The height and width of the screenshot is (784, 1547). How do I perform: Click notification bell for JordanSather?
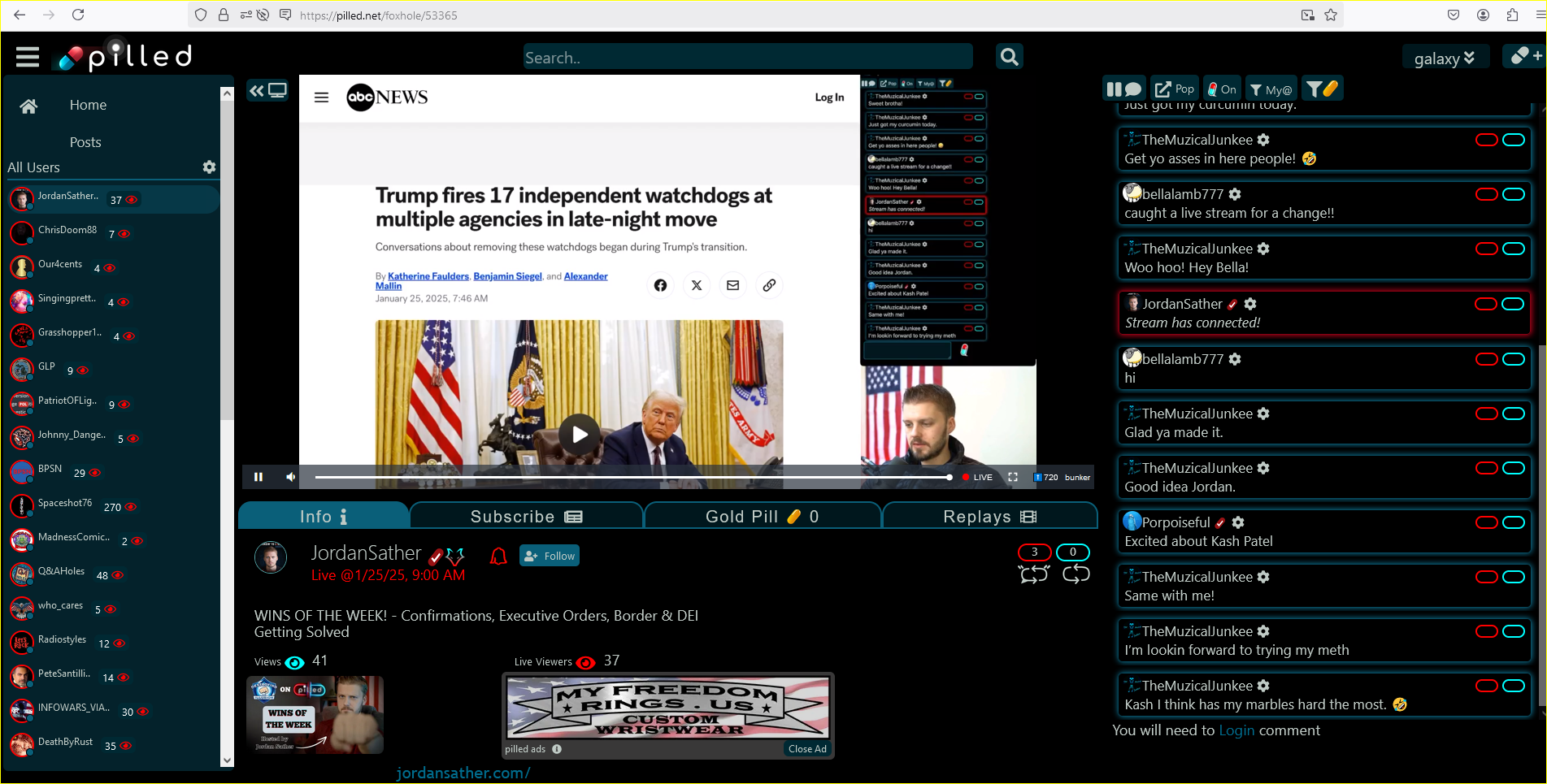click(x=498, y=556)
